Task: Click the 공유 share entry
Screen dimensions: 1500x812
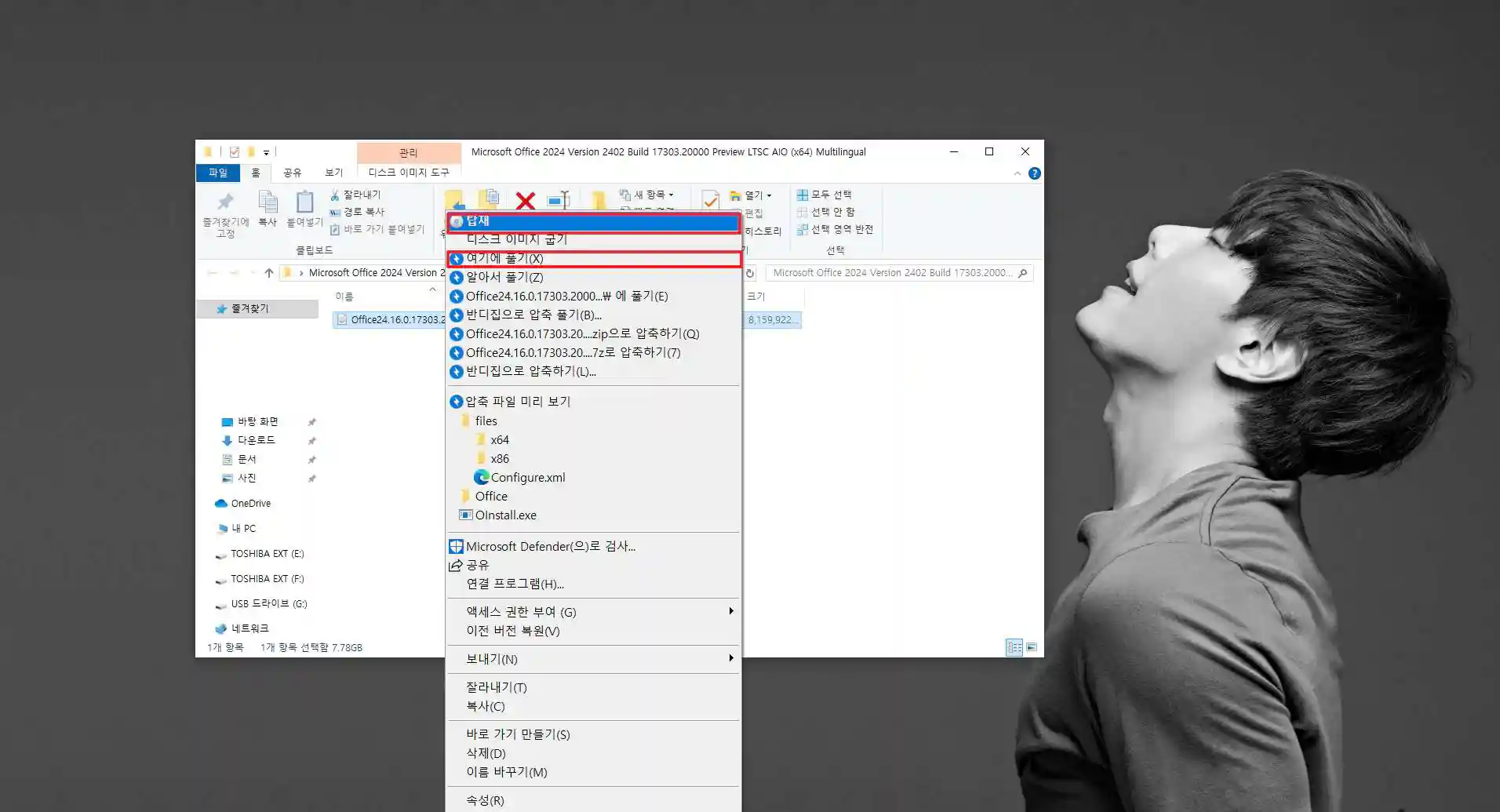Action: (593, 565)
